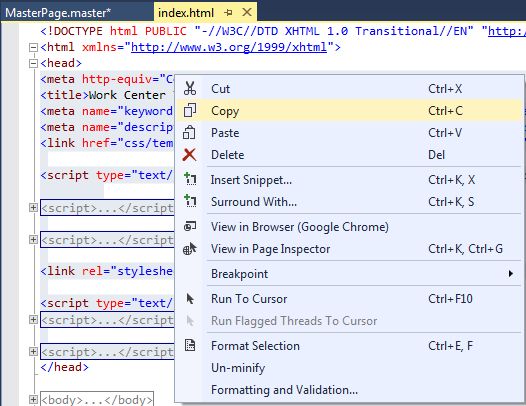Choose Cut from the context menu
Image resolution: width=526 pixels, height=406 pixels.
coord(349,89)
